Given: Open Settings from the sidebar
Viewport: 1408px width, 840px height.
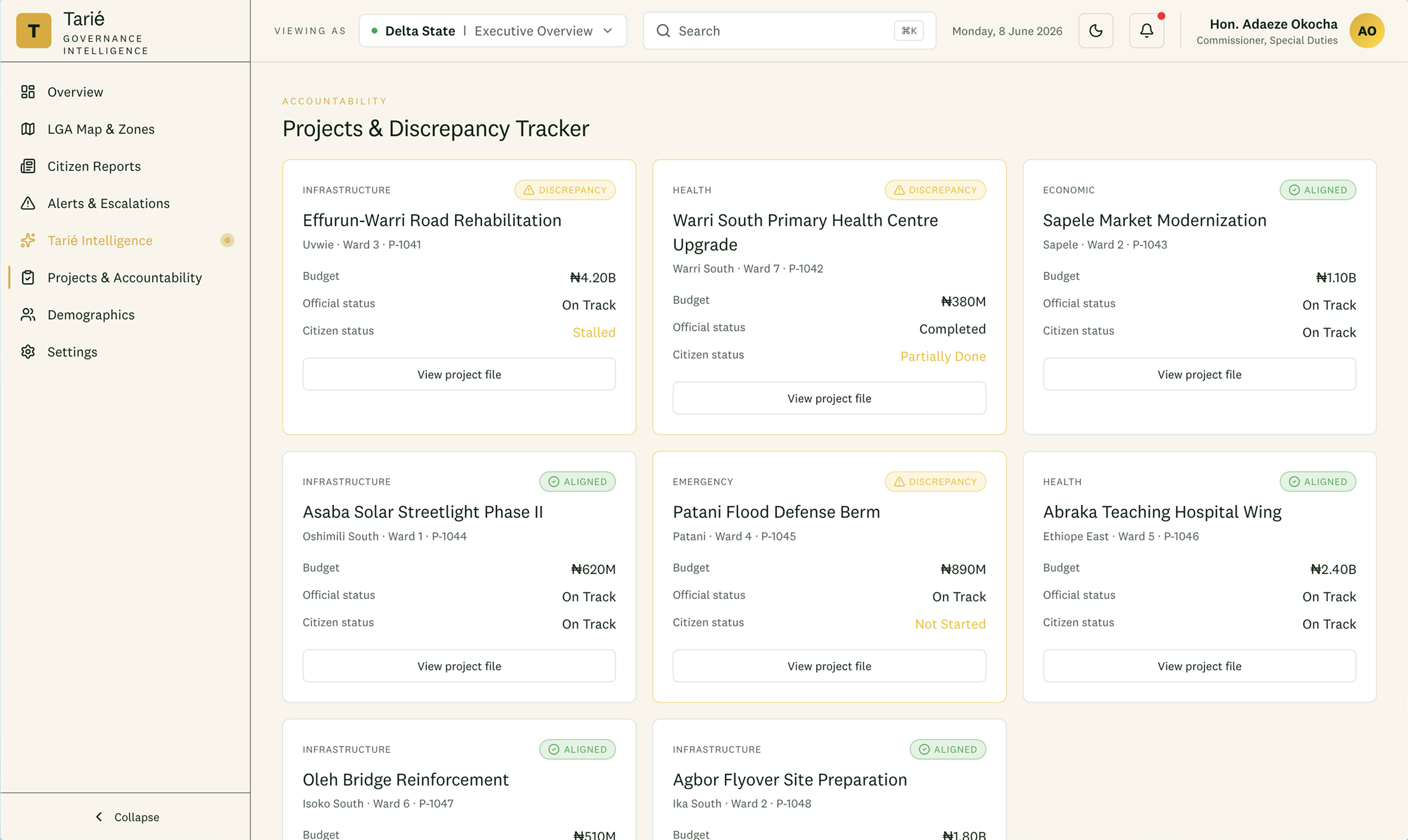Looking at the screenshot, I should [x=125, y=351].
